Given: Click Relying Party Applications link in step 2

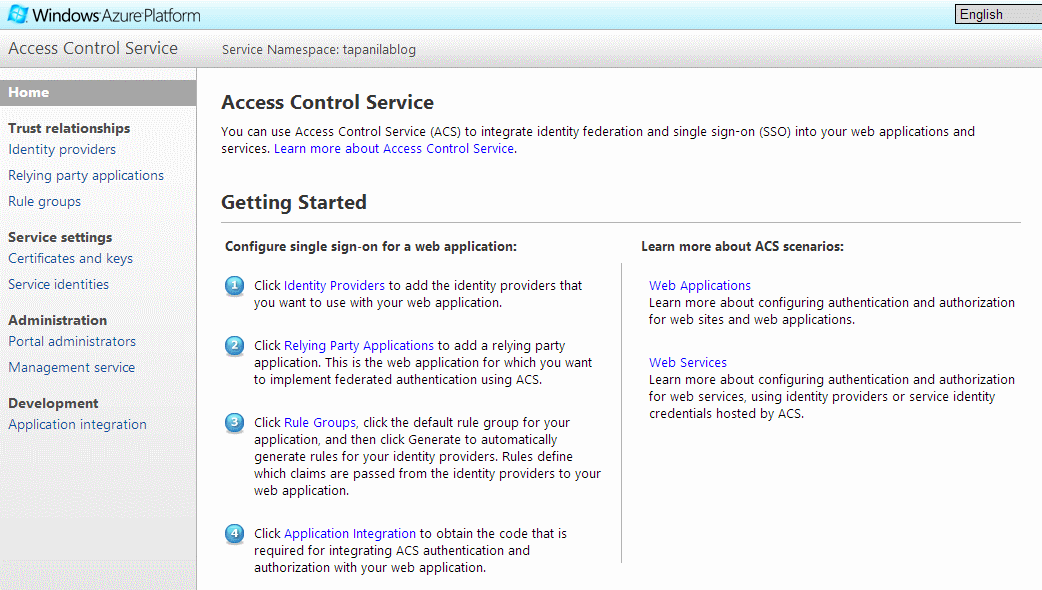Looking at the screenshot, I should 359,345.
